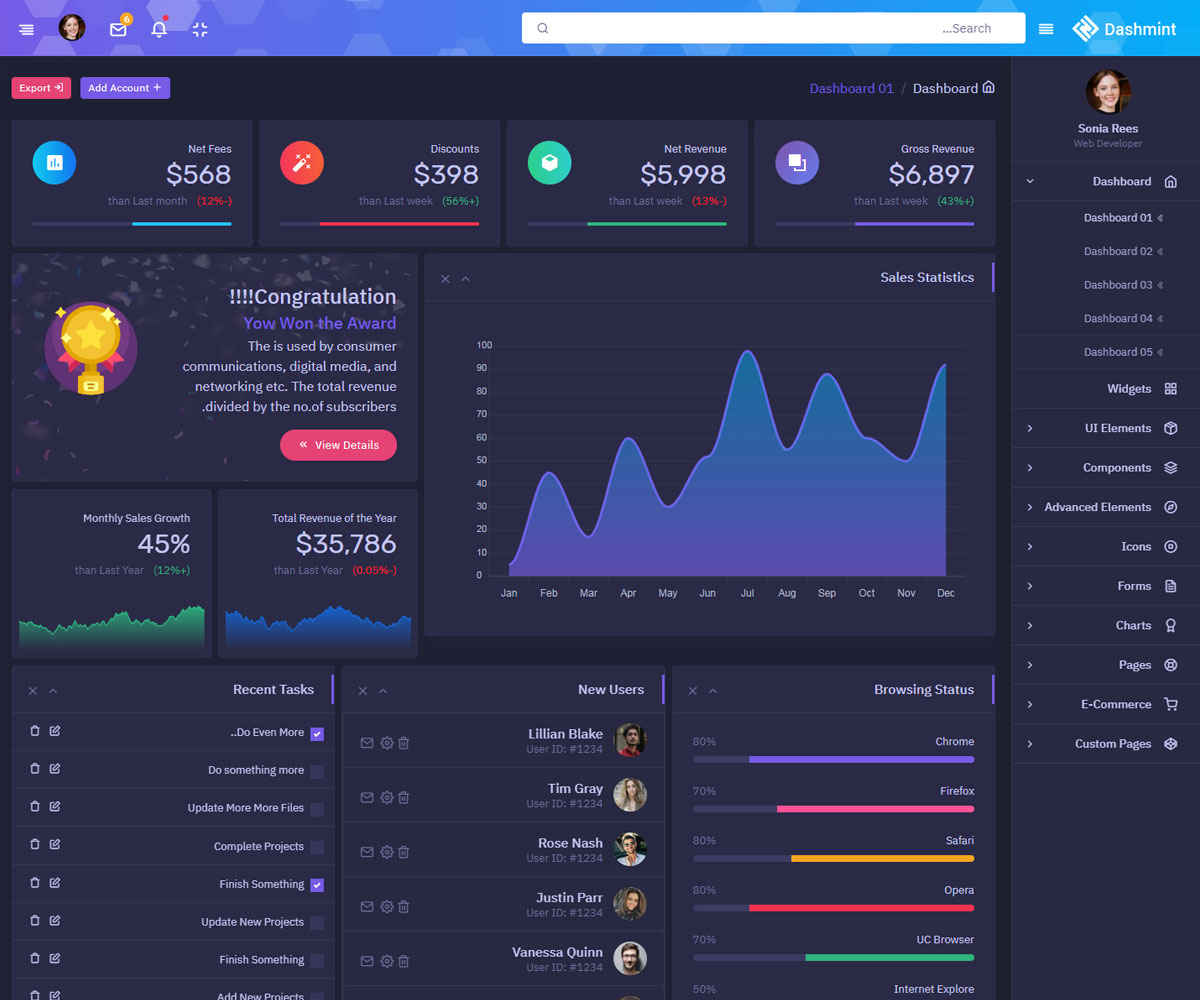
Task: Click the bell alerts icon
Action: 159,29
